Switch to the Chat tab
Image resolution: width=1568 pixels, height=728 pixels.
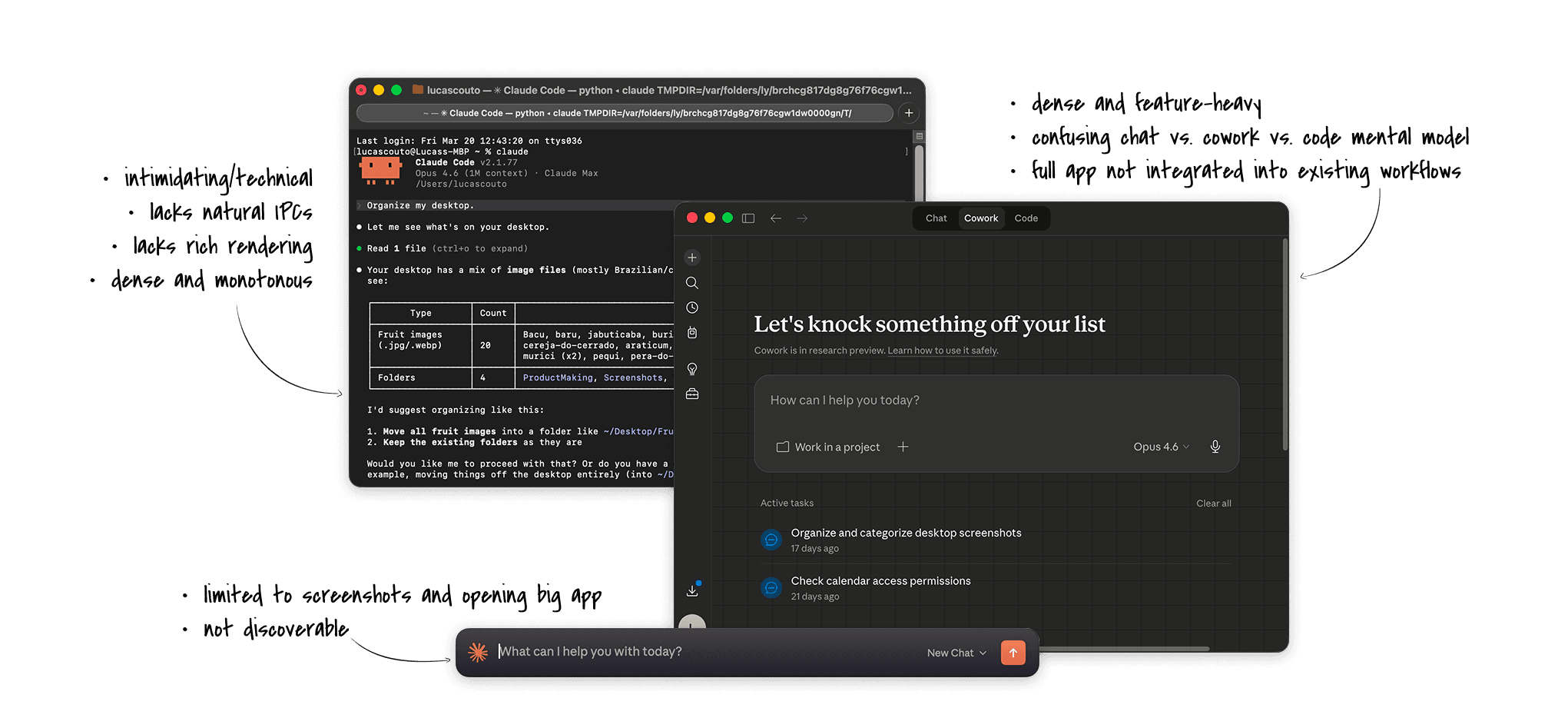point(936,218)
